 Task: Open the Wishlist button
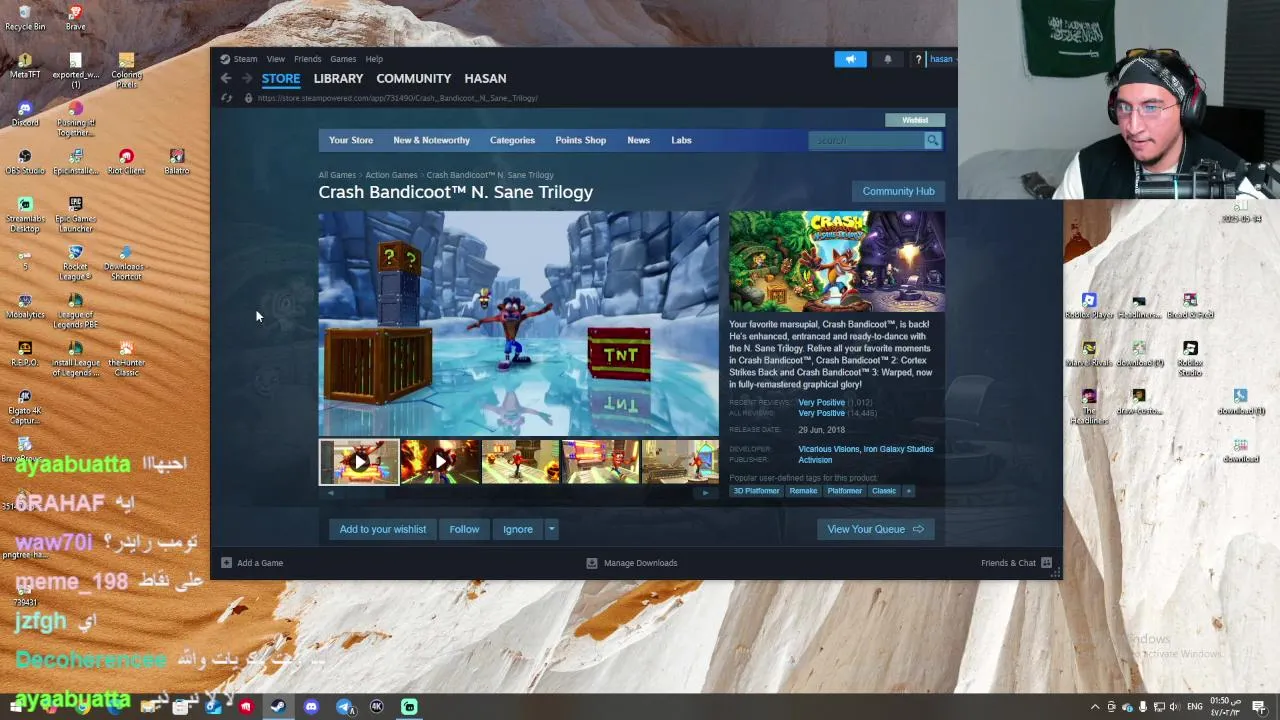coord(915,120)
